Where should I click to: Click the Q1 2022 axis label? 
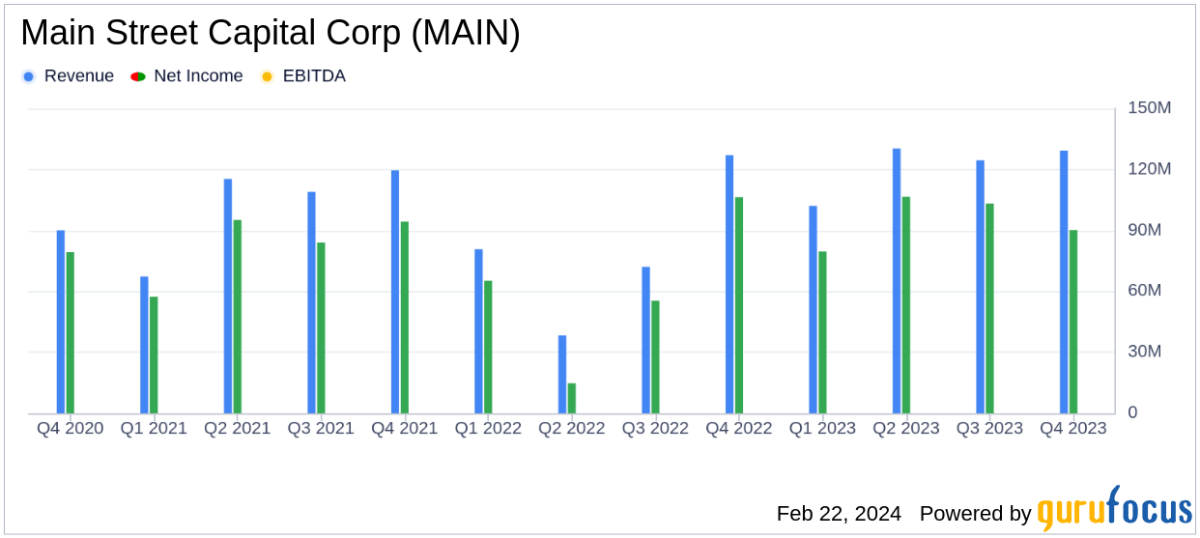[x=488, y=428]
